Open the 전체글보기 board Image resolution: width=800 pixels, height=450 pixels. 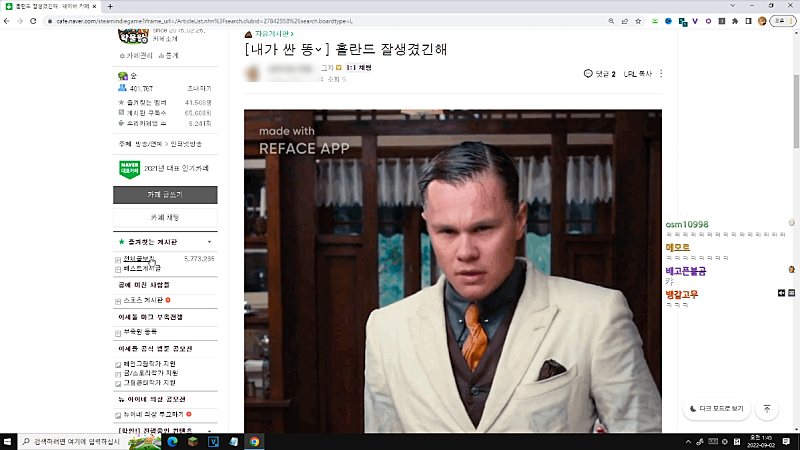(139, 259)
